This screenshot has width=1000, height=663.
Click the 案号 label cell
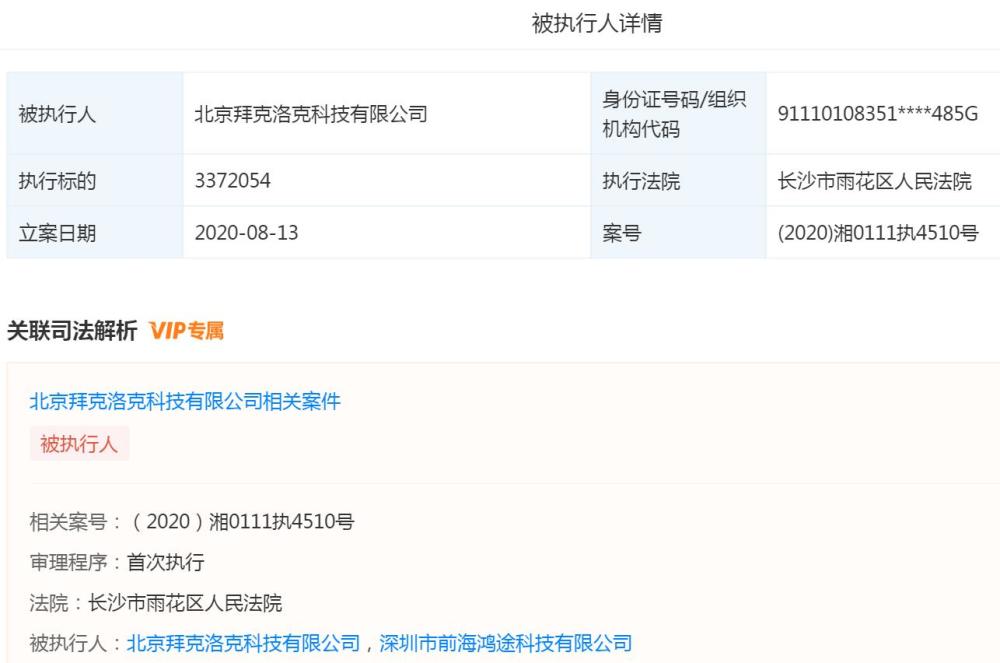click(x=679, y=233)
